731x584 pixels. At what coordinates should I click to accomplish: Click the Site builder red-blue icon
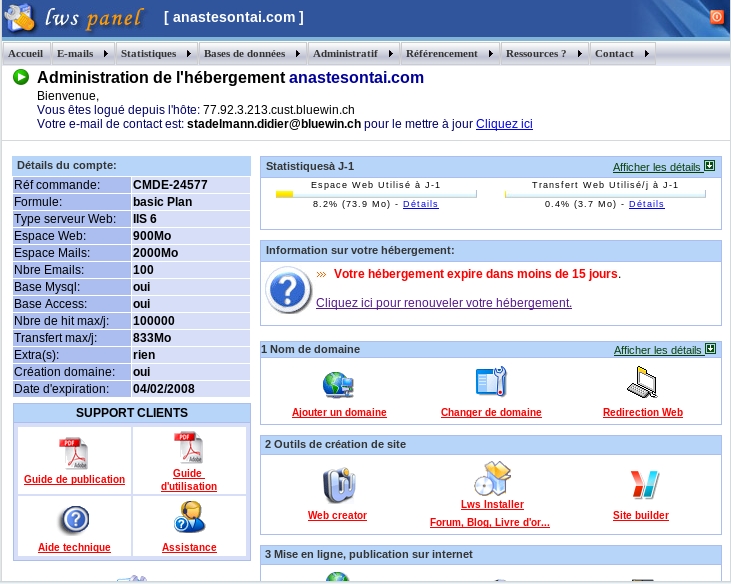(644, 485)
